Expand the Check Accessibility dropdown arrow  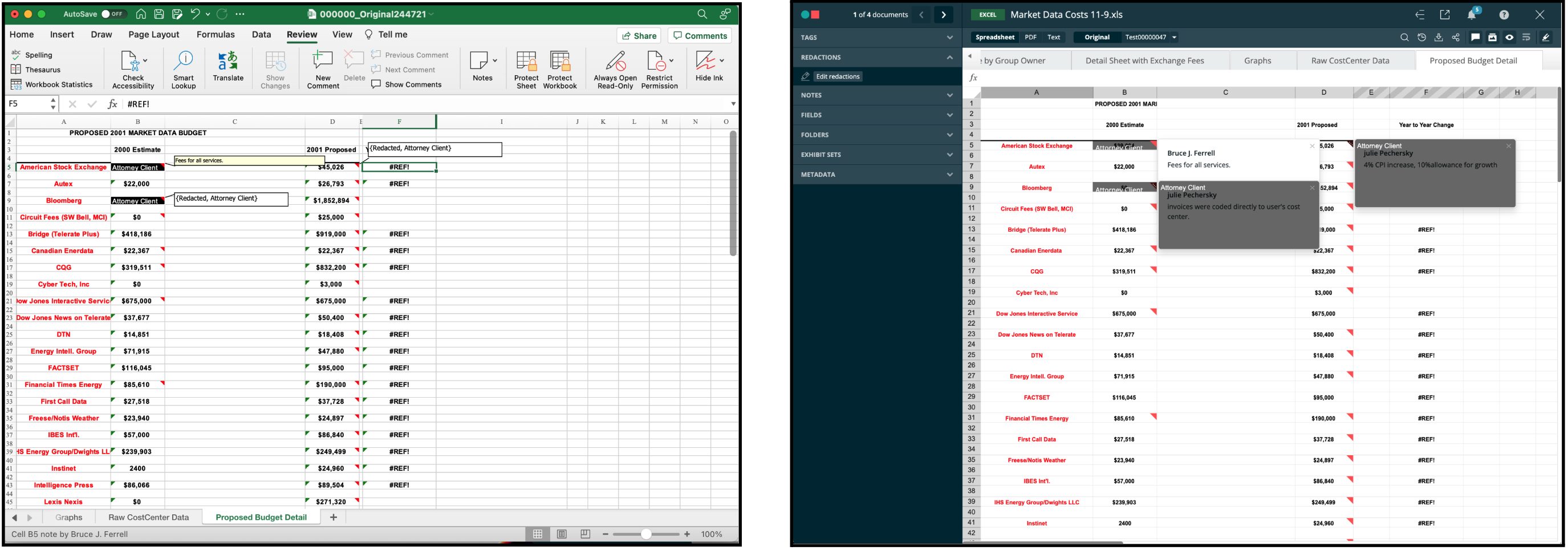tap(145, 61)
